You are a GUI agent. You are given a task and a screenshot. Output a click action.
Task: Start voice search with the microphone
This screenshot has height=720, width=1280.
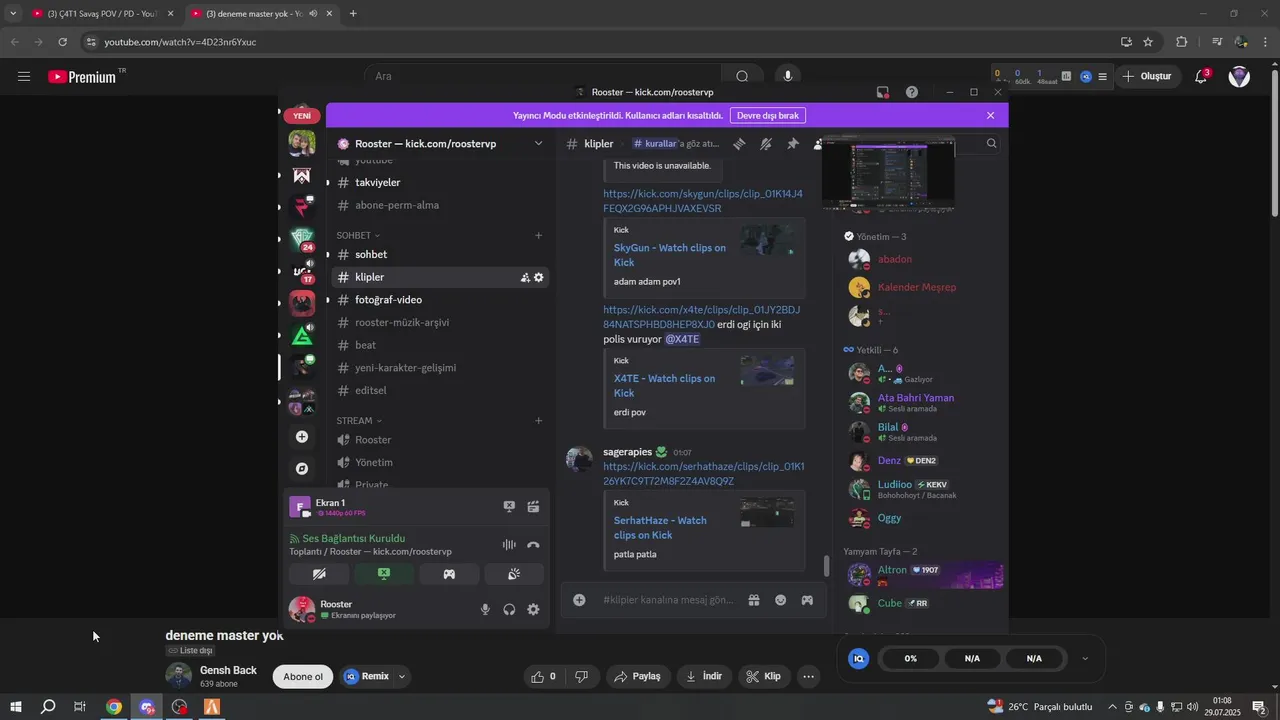(x=788, y=76)
